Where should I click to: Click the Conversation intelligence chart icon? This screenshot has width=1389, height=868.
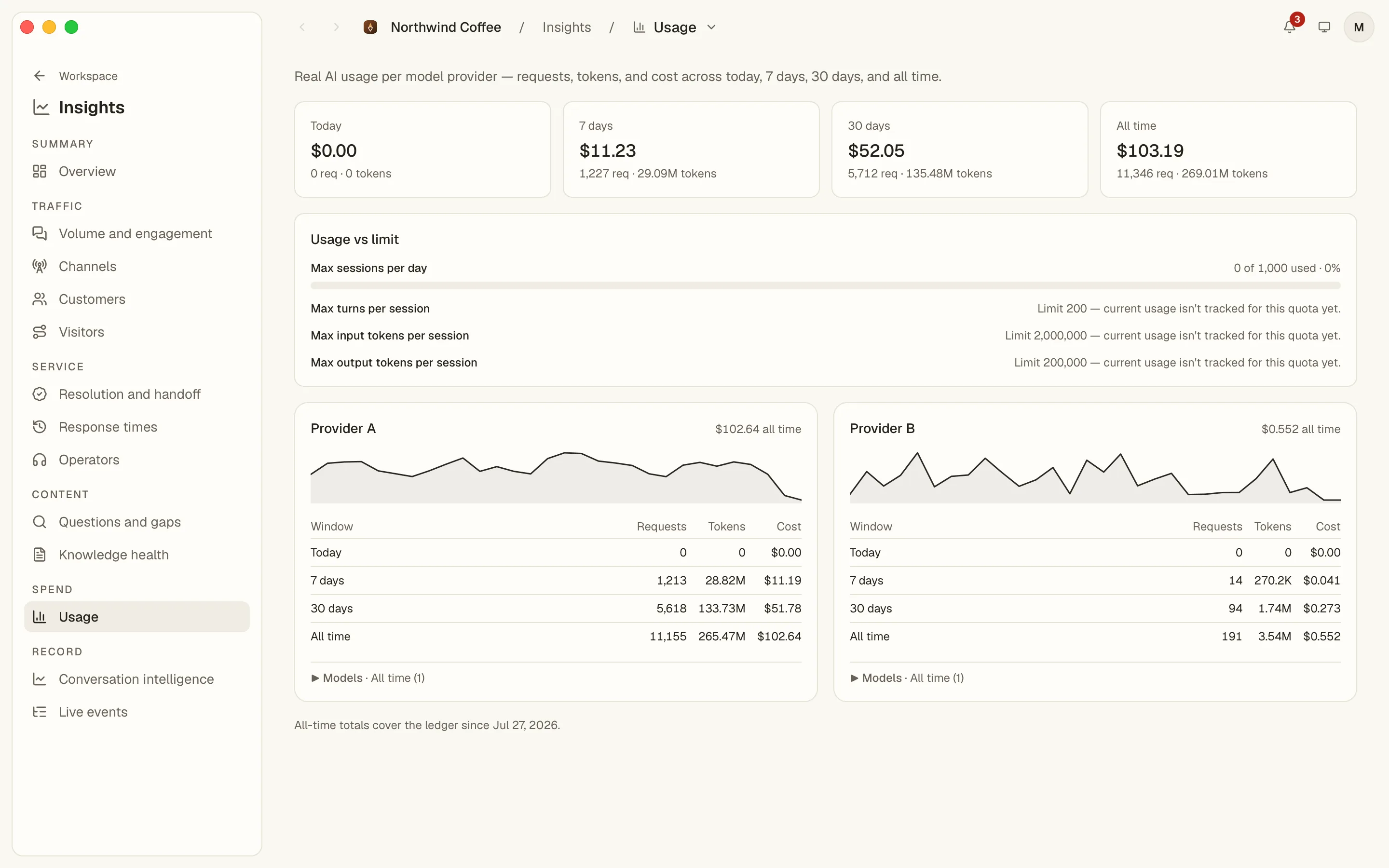pyautogui.click(x=40, y=678)
